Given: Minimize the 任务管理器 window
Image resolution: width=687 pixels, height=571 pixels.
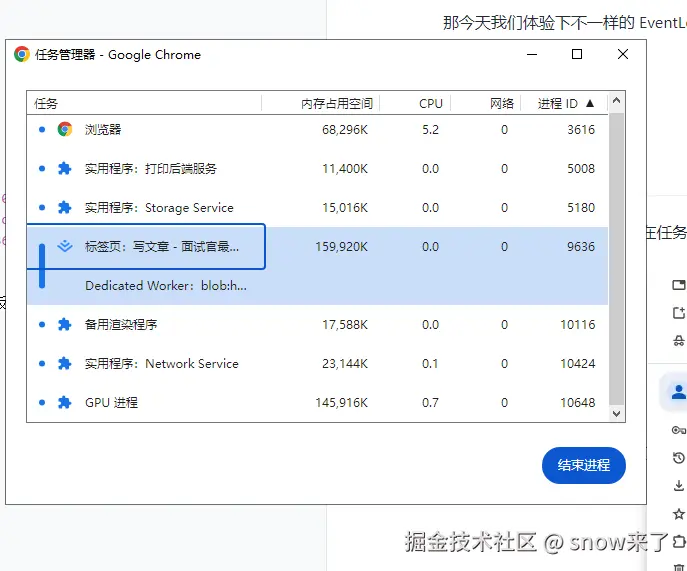Looking at the screenshot, I should [x=532, y=54].
